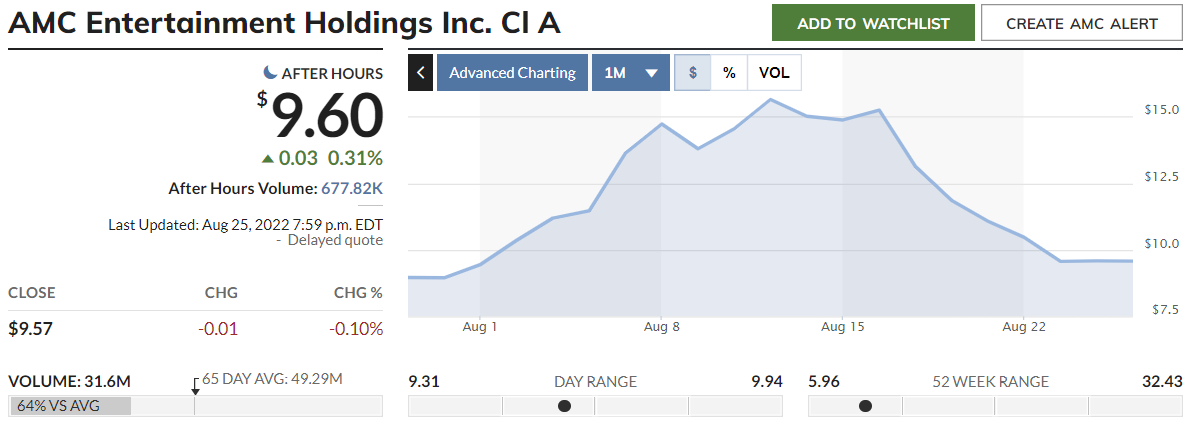Screen dimensions: 1198x426
Task: Click Aug 15 date on chart axis
Action: coord(843,327)
